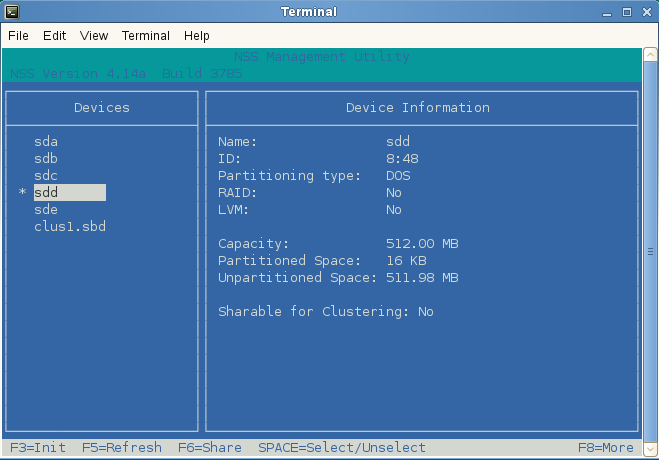
Task: Click the Unpartitioned Space value 511.98 MB
Action: (422, 278)
